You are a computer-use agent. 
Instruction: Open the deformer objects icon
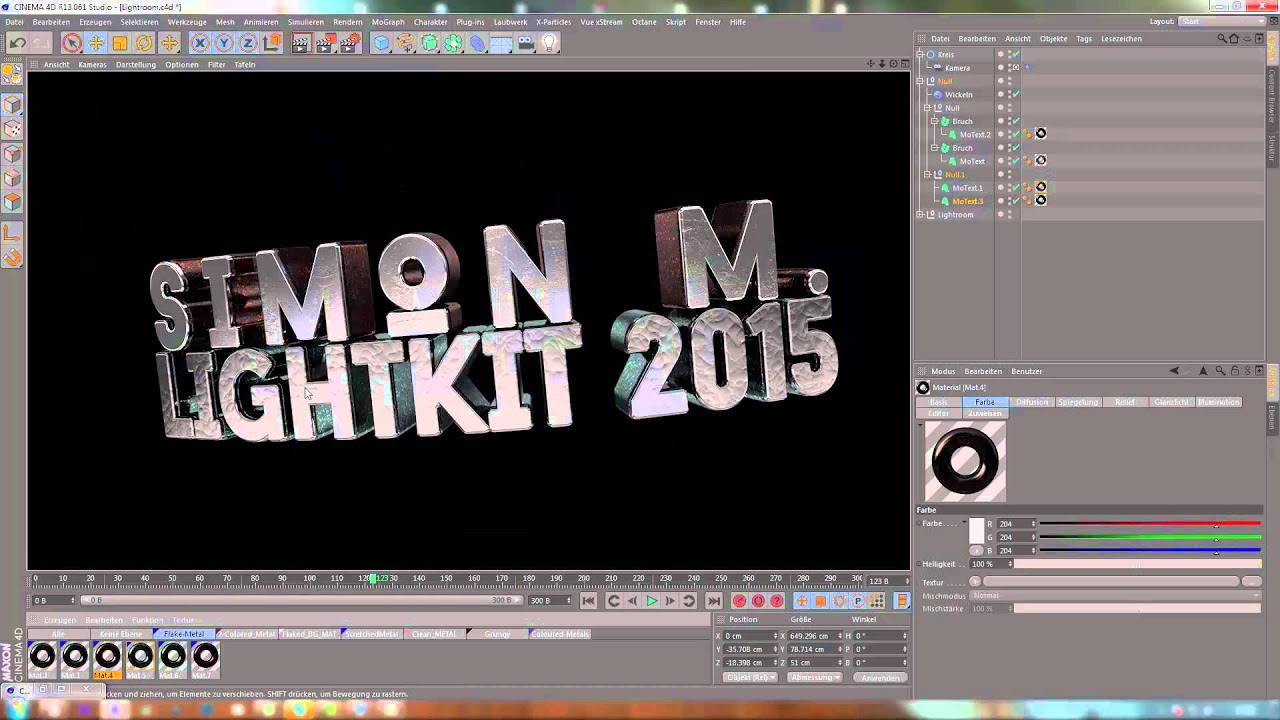coord(478,43)
